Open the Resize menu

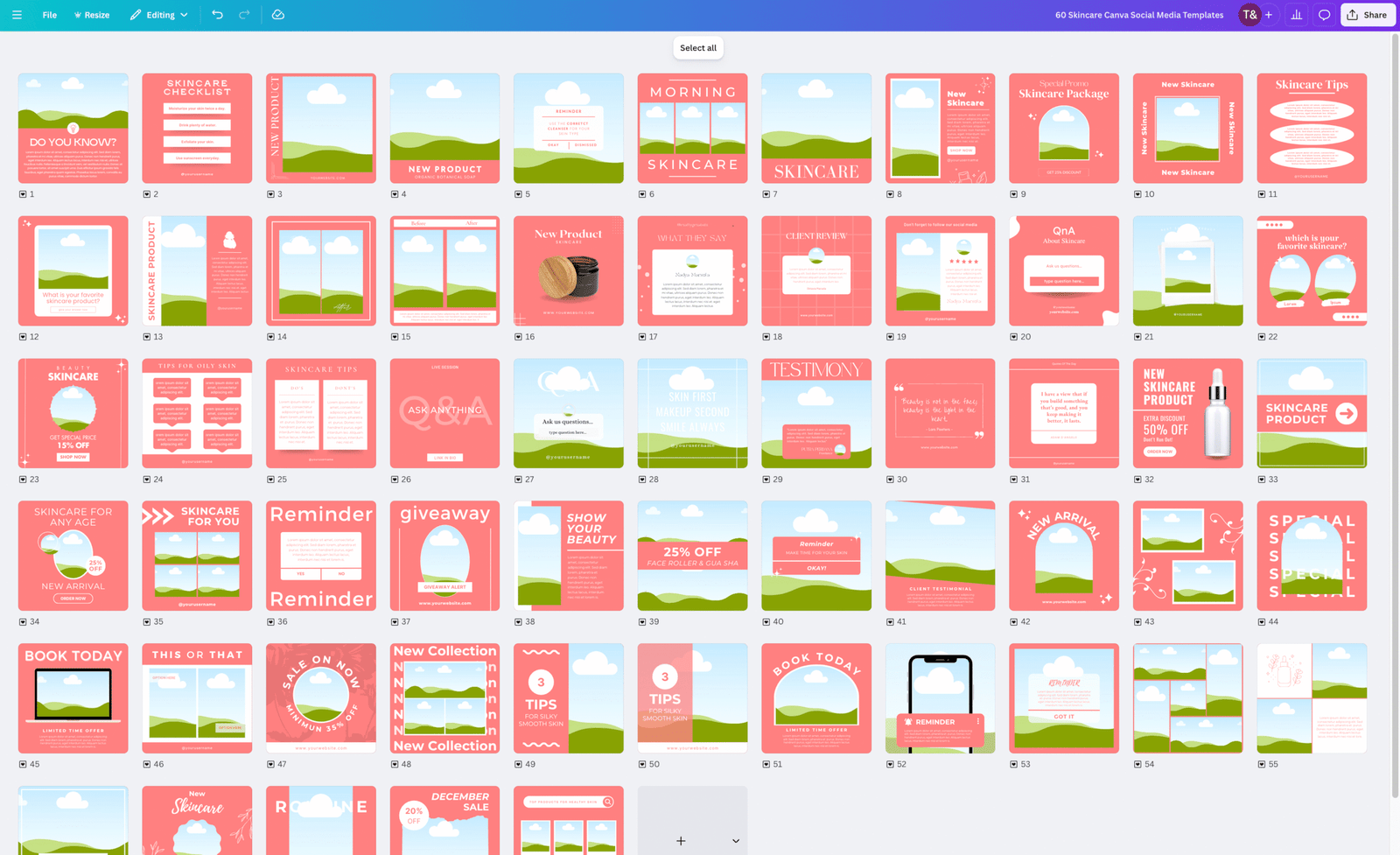click(x=92, y=15)
